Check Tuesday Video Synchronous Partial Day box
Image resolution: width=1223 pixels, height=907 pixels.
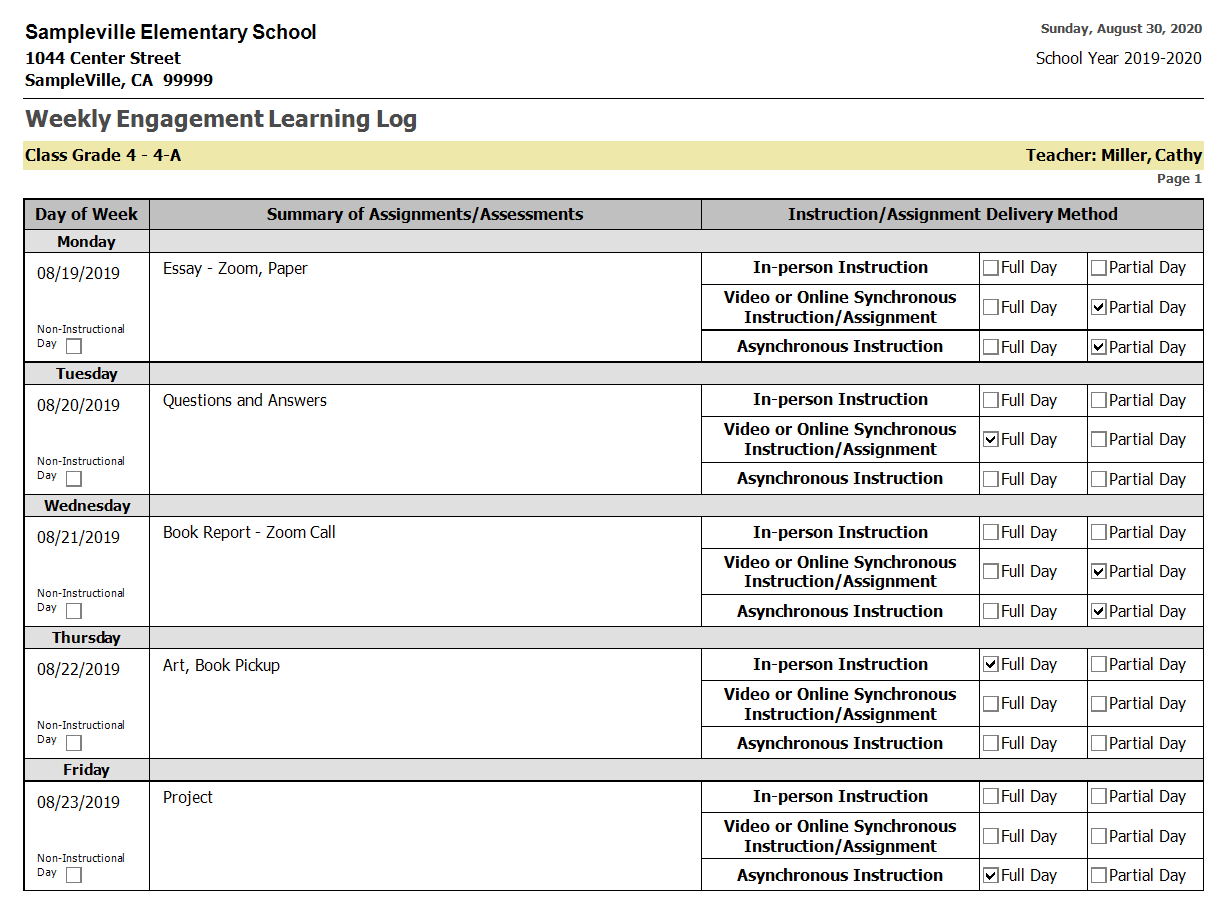1099,439
